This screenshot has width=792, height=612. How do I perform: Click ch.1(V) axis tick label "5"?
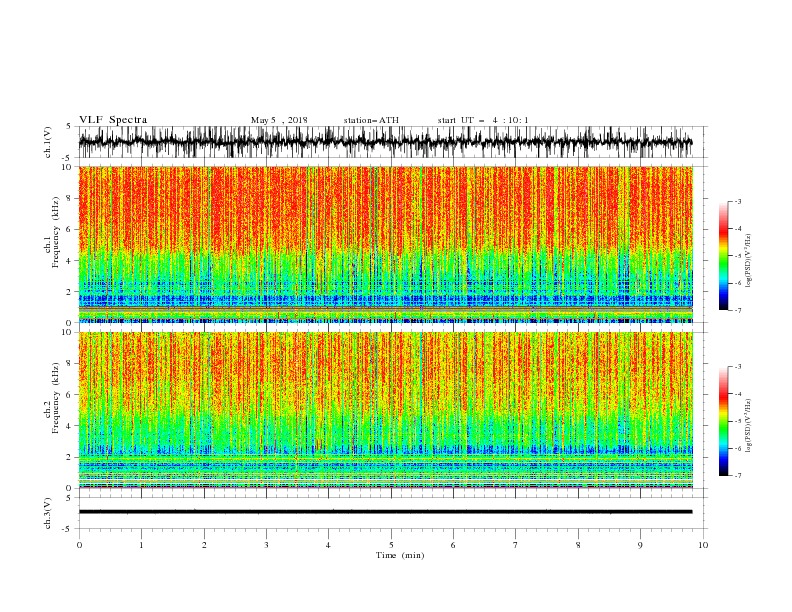pyautogui.click(x=69, y=126)
